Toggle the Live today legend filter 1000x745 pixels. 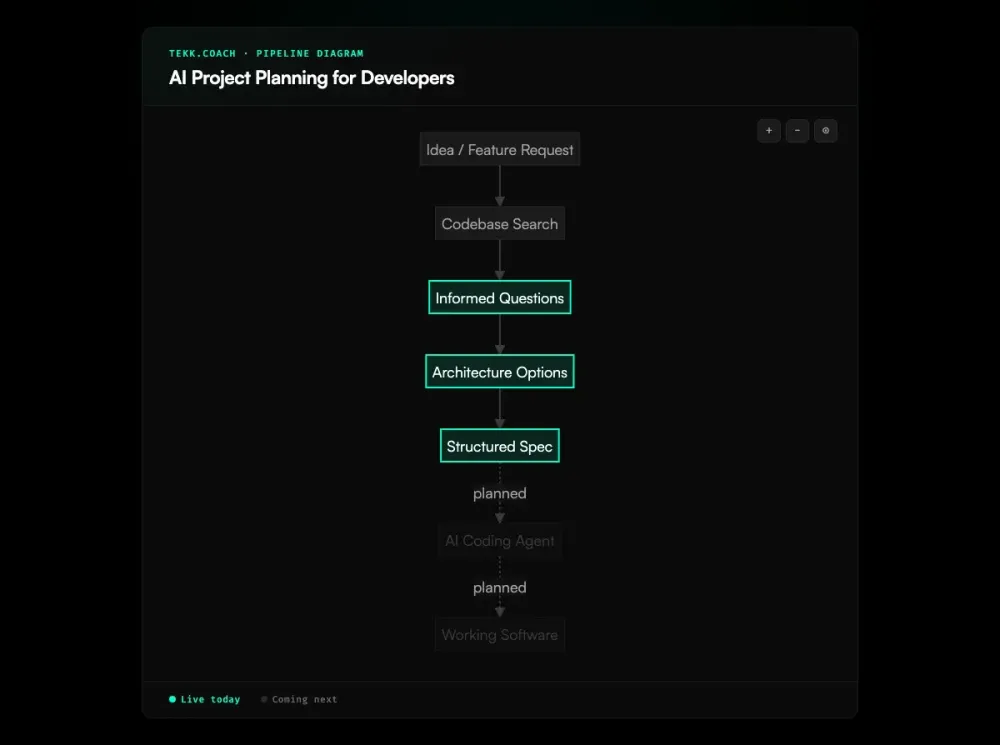tap(204, 699)
